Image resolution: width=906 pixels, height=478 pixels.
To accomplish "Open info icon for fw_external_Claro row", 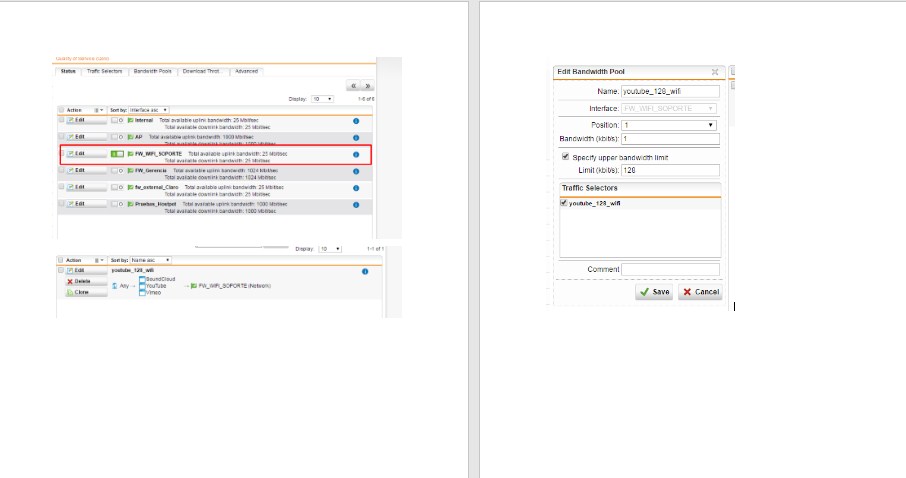I will pyautogui.click(x=356, y=188).
